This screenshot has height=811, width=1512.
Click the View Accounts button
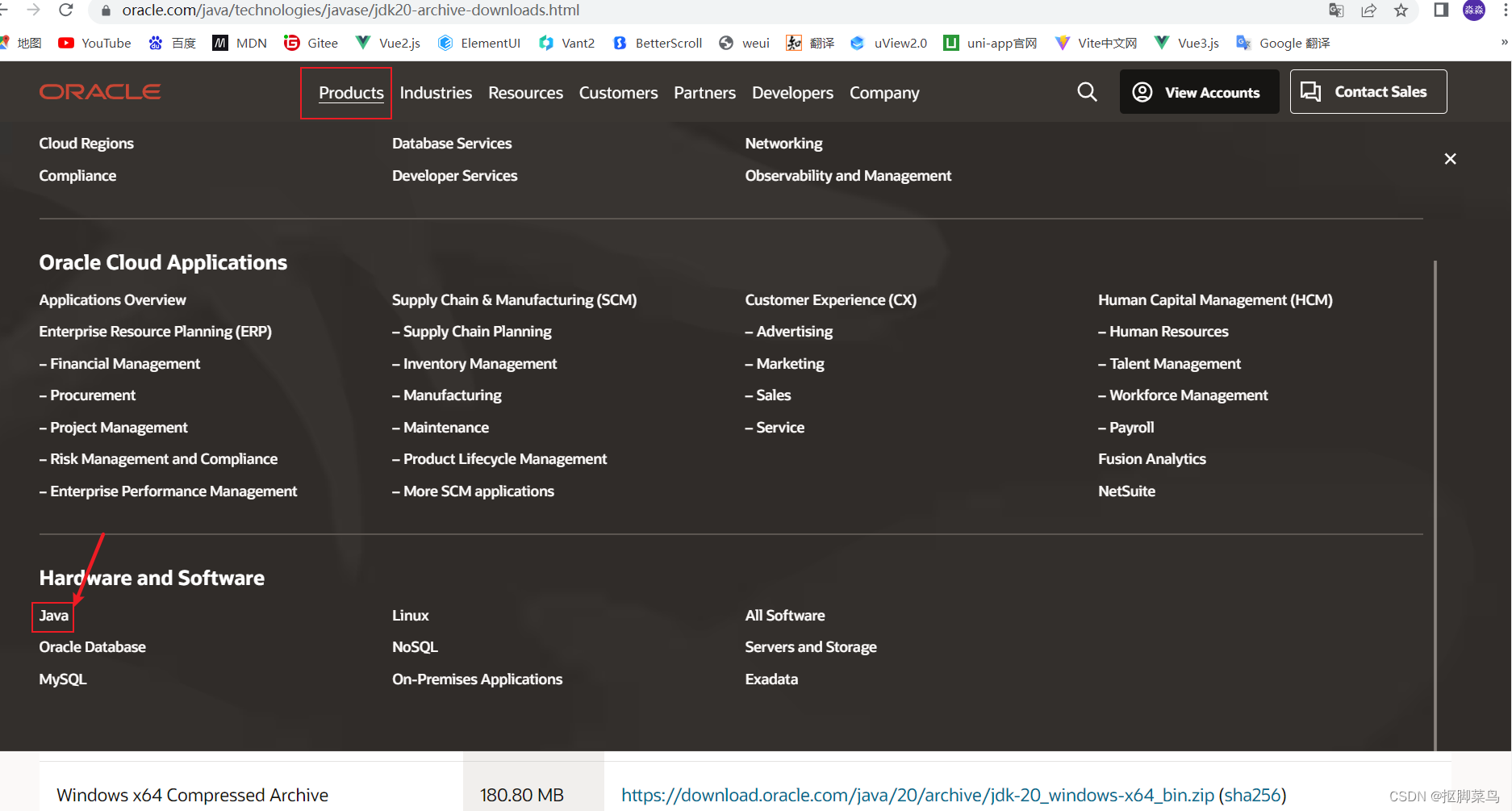[x=1199, y=92]
